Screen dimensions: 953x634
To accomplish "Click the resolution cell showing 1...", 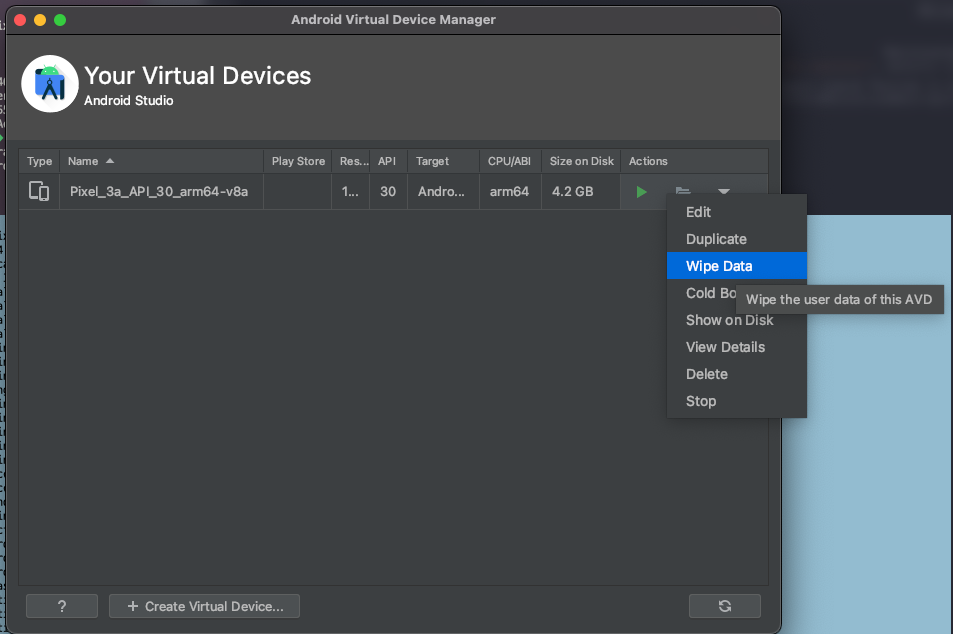I will pyautogui.click(x=351, y=191).
